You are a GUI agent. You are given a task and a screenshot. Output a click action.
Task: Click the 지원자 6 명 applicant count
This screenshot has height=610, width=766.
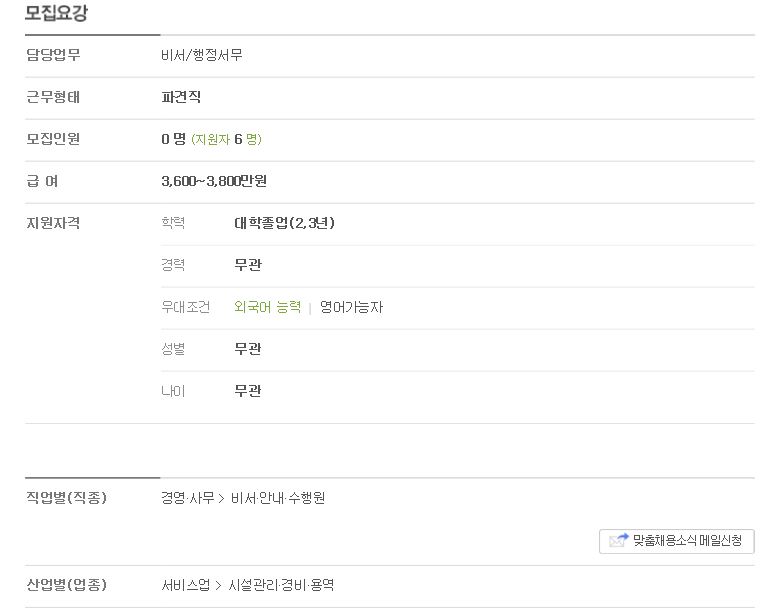coord(226,139)
